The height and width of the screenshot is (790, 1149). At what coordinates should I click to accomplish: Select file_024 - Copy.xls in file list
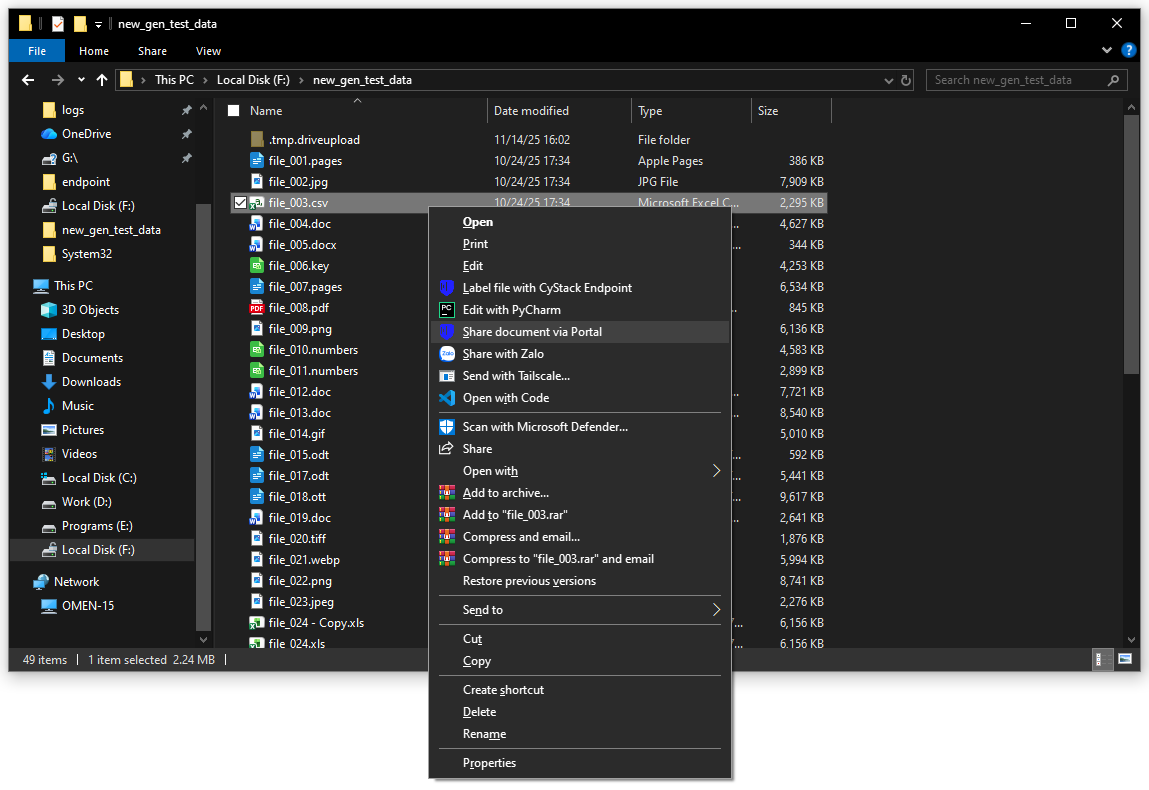pyautogui.click(x=316, y=622)
